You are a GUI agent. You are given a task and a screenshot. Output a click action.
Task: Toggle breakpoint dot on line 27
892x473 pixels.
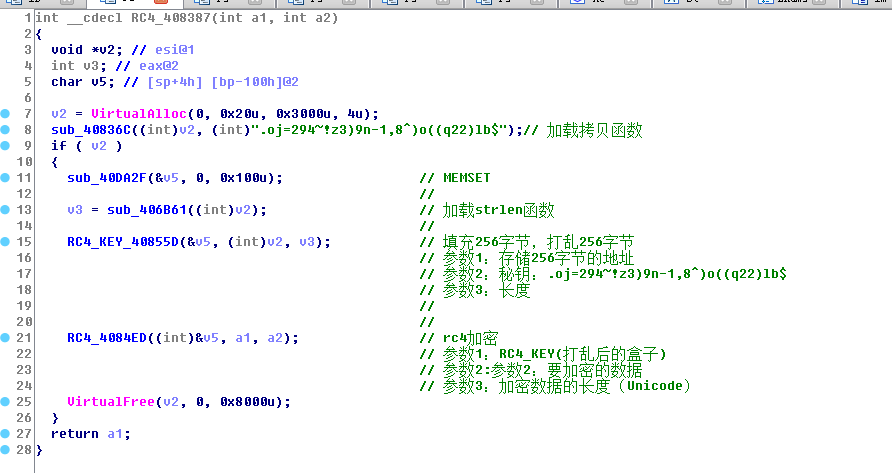5,433
